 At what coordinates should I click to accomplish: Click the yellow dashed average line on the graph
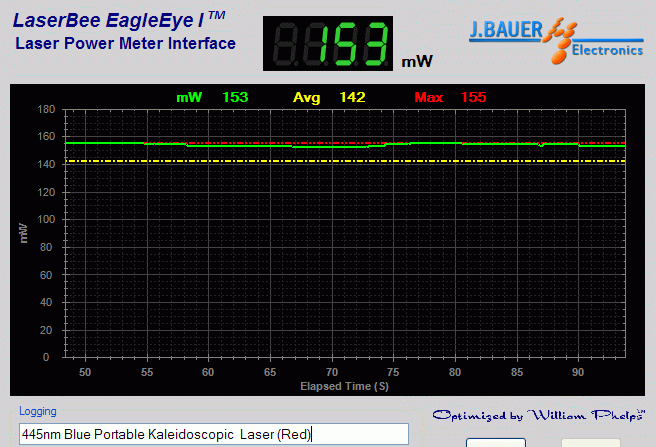345,161
